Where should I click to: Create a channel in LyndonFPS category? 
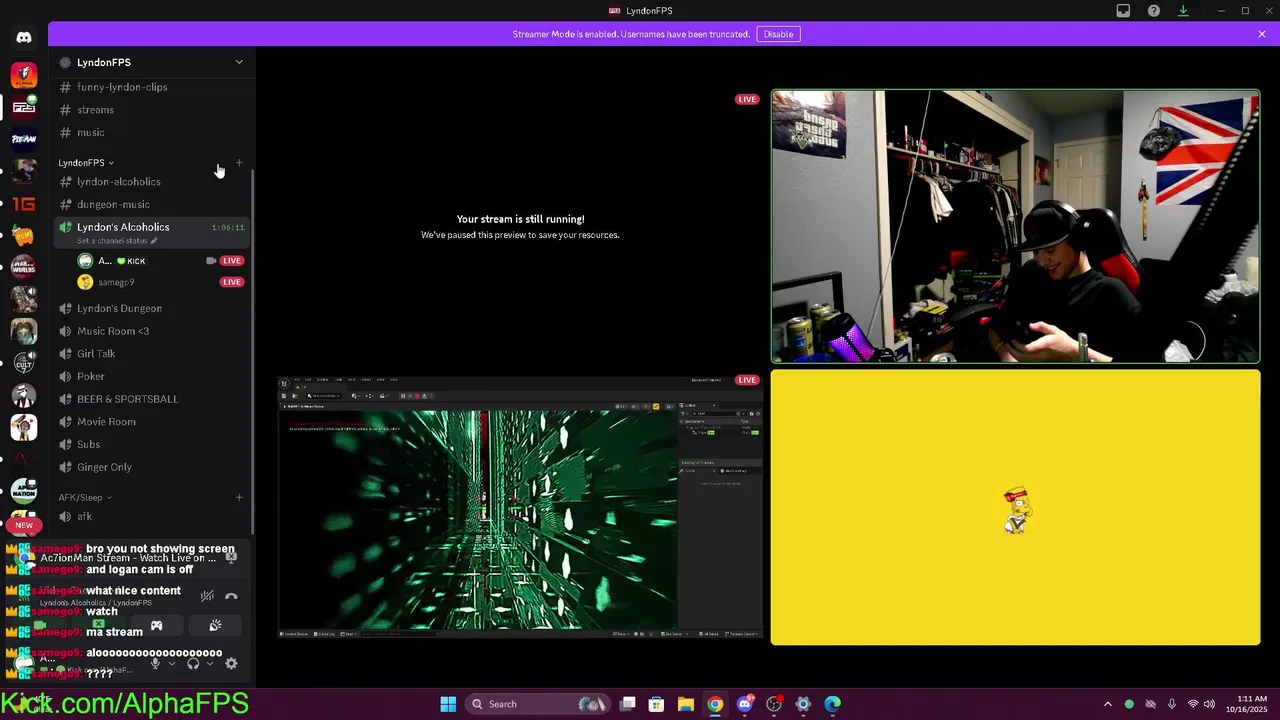(x=239, y=162)
